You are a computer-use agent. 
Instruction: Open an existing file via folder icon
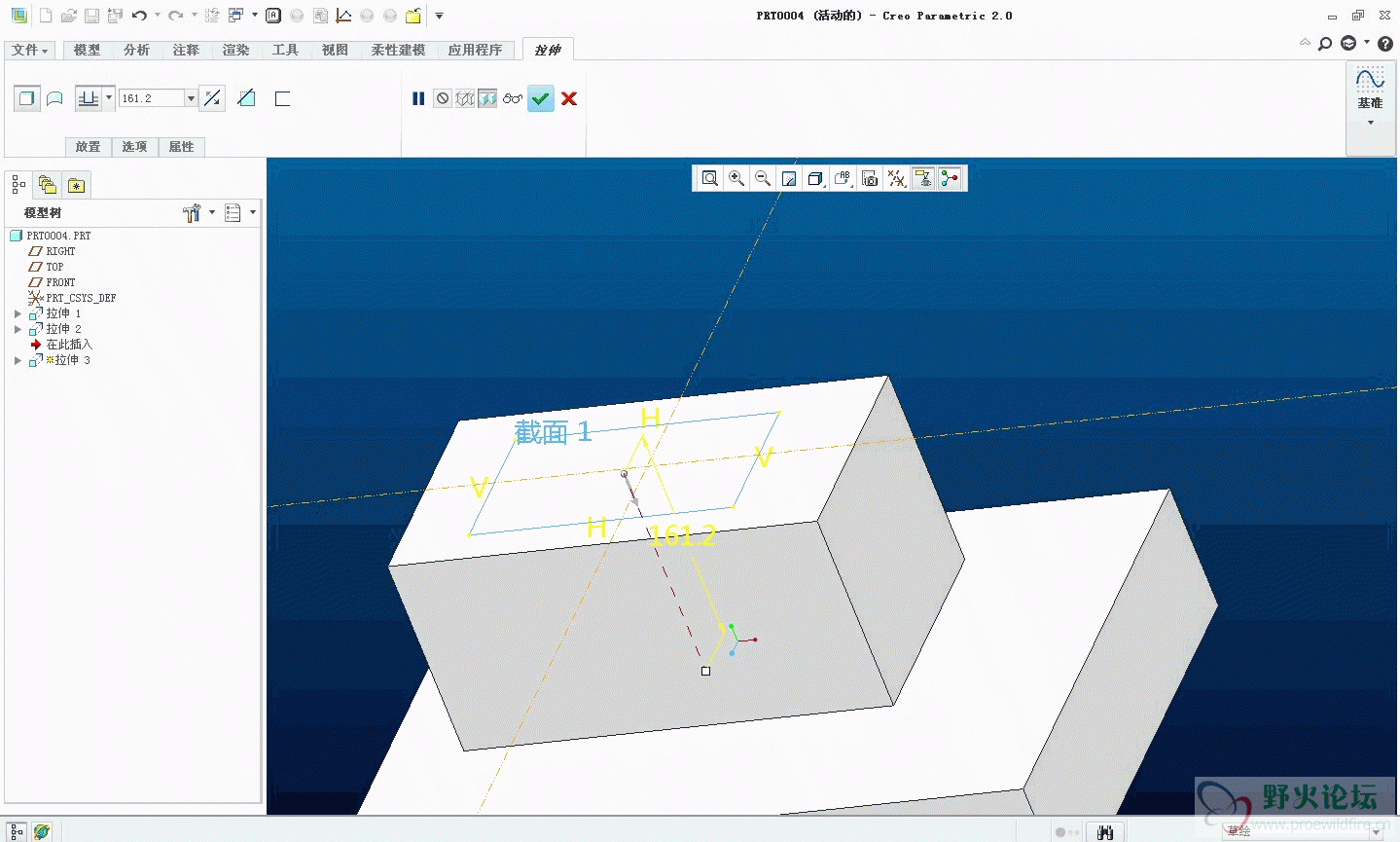click(x=68, y=16)
